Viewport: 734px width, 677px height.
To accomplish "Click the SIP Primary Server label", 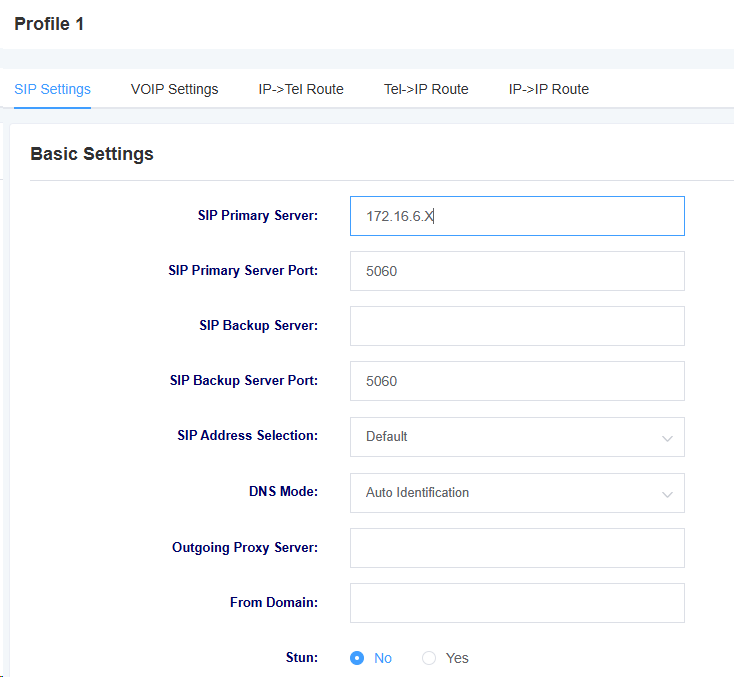I will pyautogui.click(x=257, y=215).
